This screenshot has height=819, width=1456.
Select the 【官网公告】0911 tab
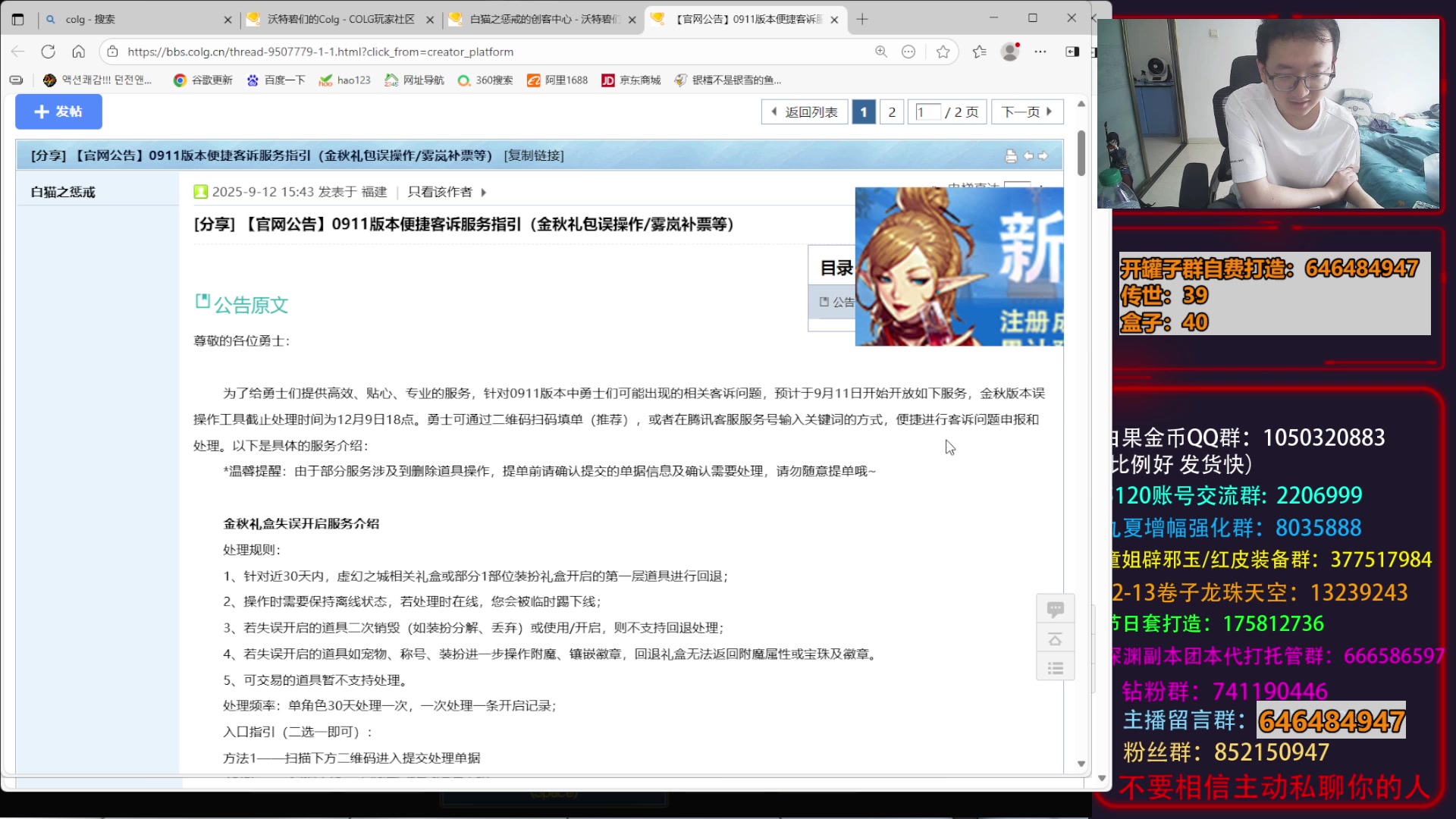(746, 20)
